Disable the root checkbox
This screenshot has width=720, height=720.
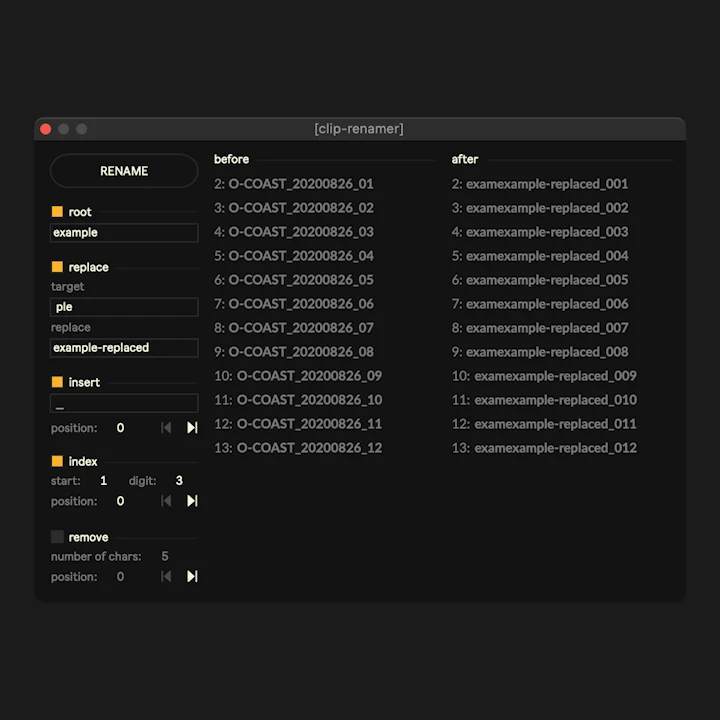pos(57,212)
